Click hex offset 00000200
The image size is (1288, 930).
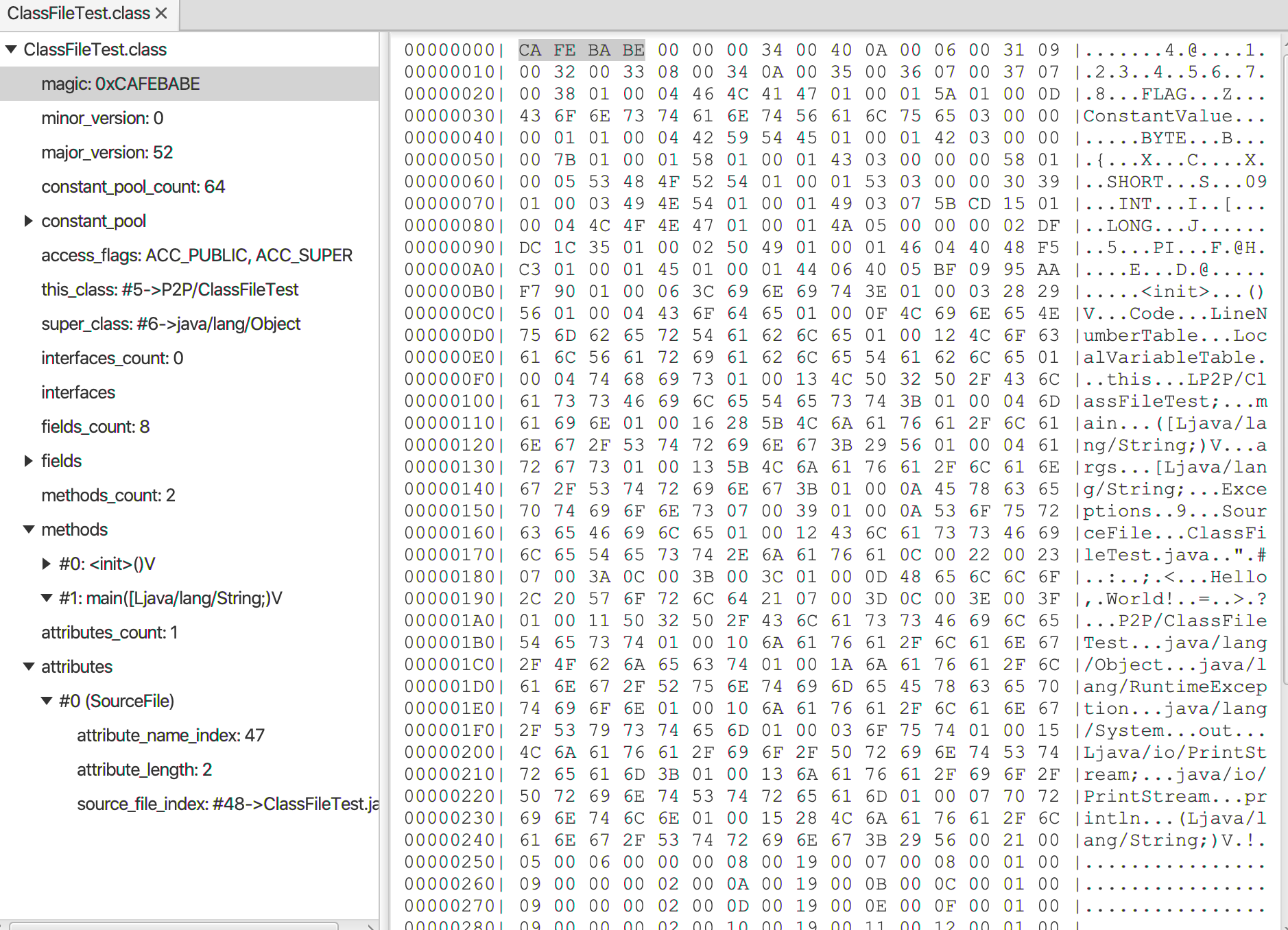coord(449,752)
